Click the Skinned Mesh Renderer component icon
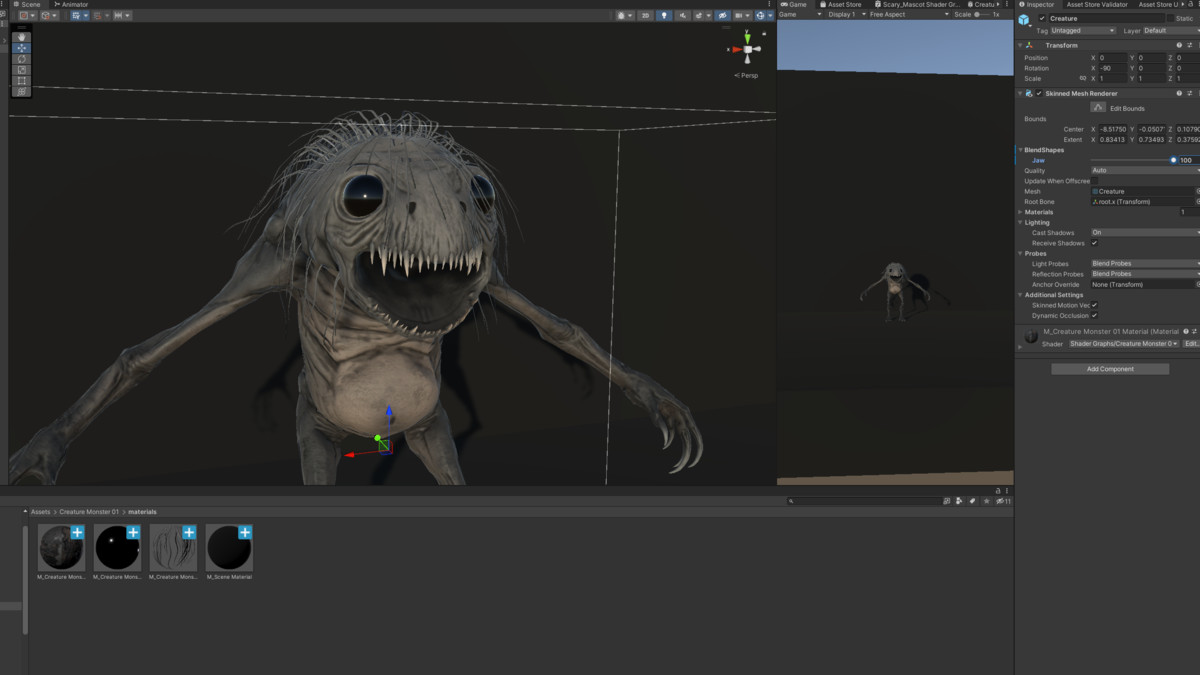Image resolution: width=1200 pixels, height=675 pixels. 1027,93
